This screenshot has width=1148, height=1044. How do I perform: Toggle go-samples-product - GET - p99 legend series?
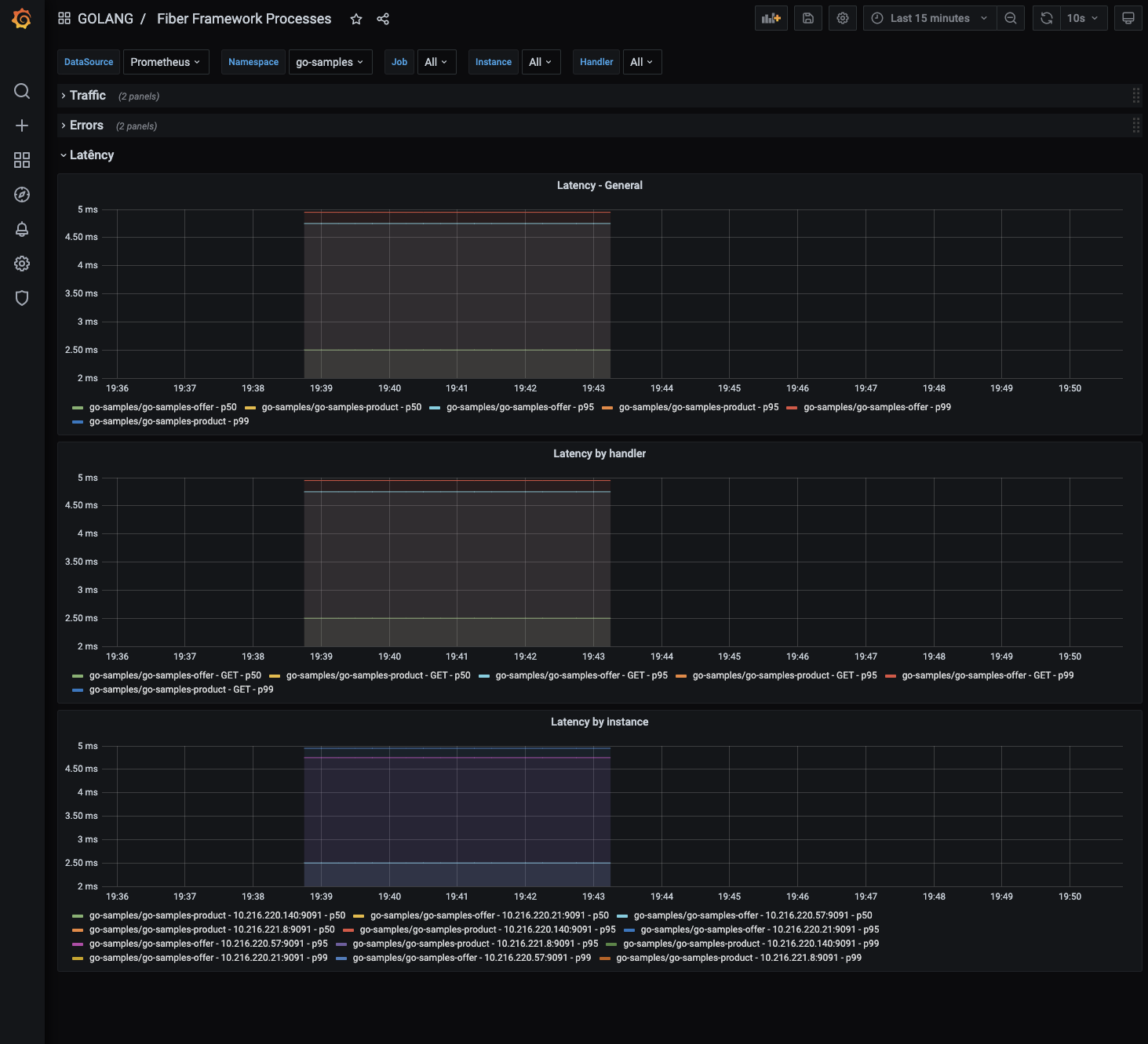point(180,689)
